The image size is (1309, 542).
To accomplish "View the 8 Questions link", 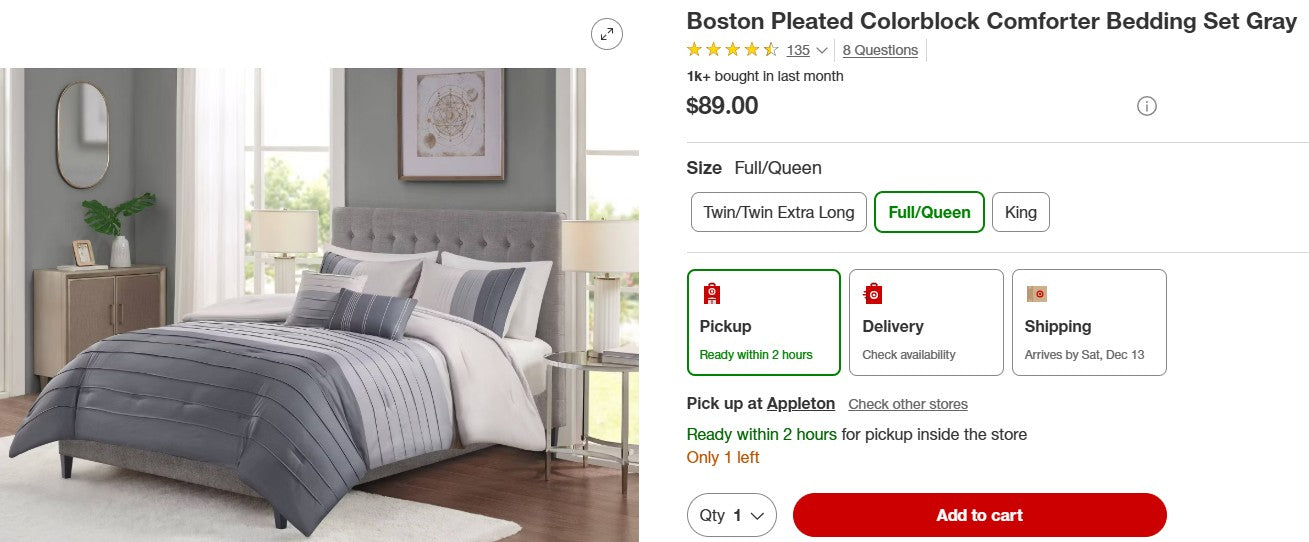I will point(880,50).
